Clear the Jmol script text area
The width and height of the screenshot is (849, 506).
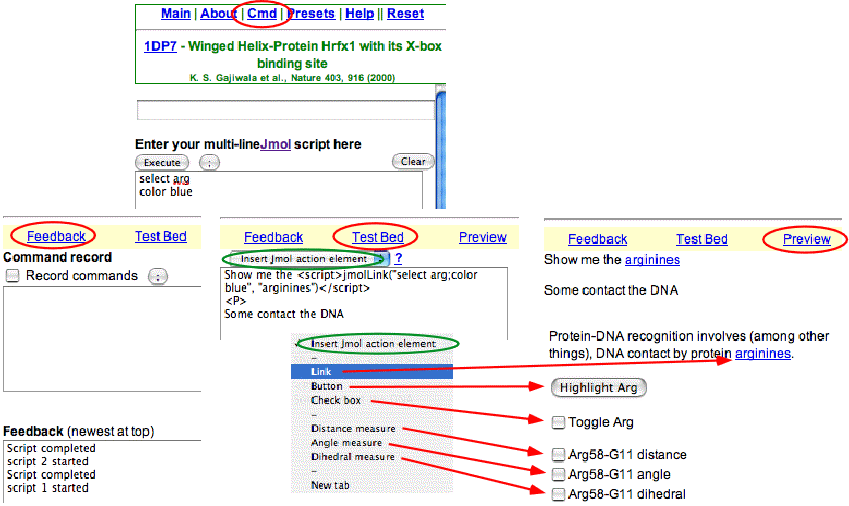click(x=413, y=162)
